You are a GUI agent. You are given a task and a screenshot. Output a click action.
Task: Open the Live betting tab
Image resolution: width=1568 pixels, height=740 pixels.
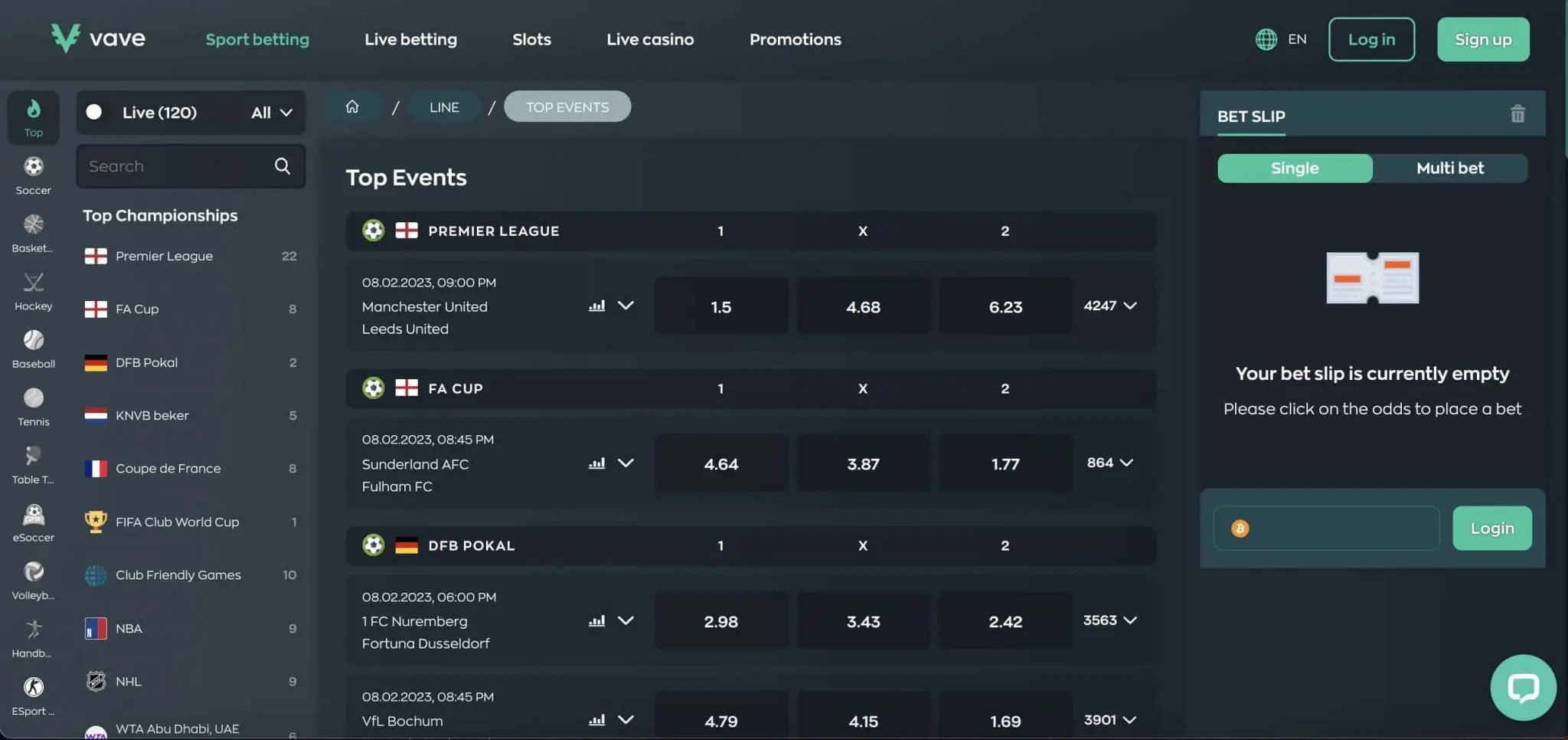click(x=410, y=39)
